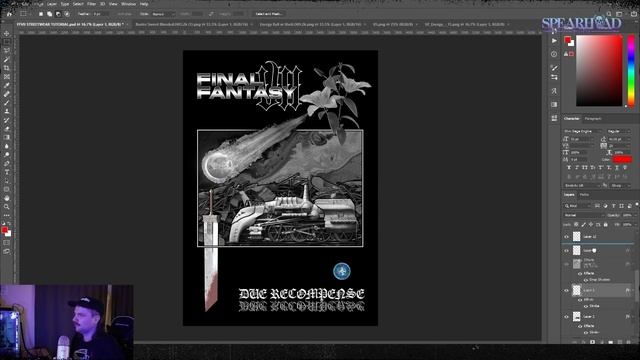Open the Type menu
The image size is (640, 360).
tap(64, 4)
